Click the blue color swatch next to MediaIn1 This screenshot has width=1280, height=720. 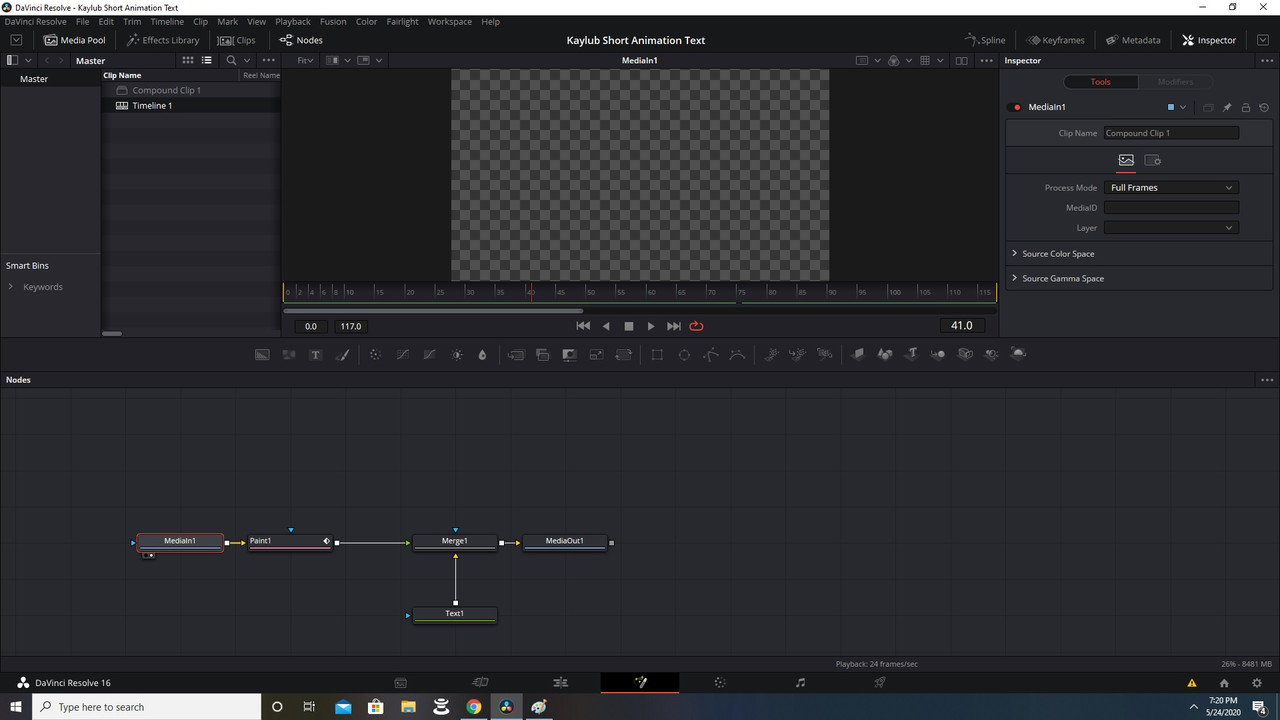click(1170, 107)
